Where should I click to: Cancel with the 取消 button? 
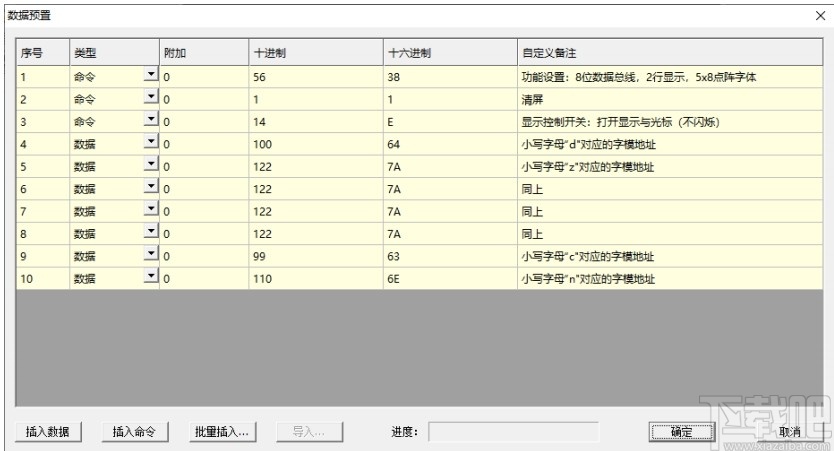click(x=789, y=432)
